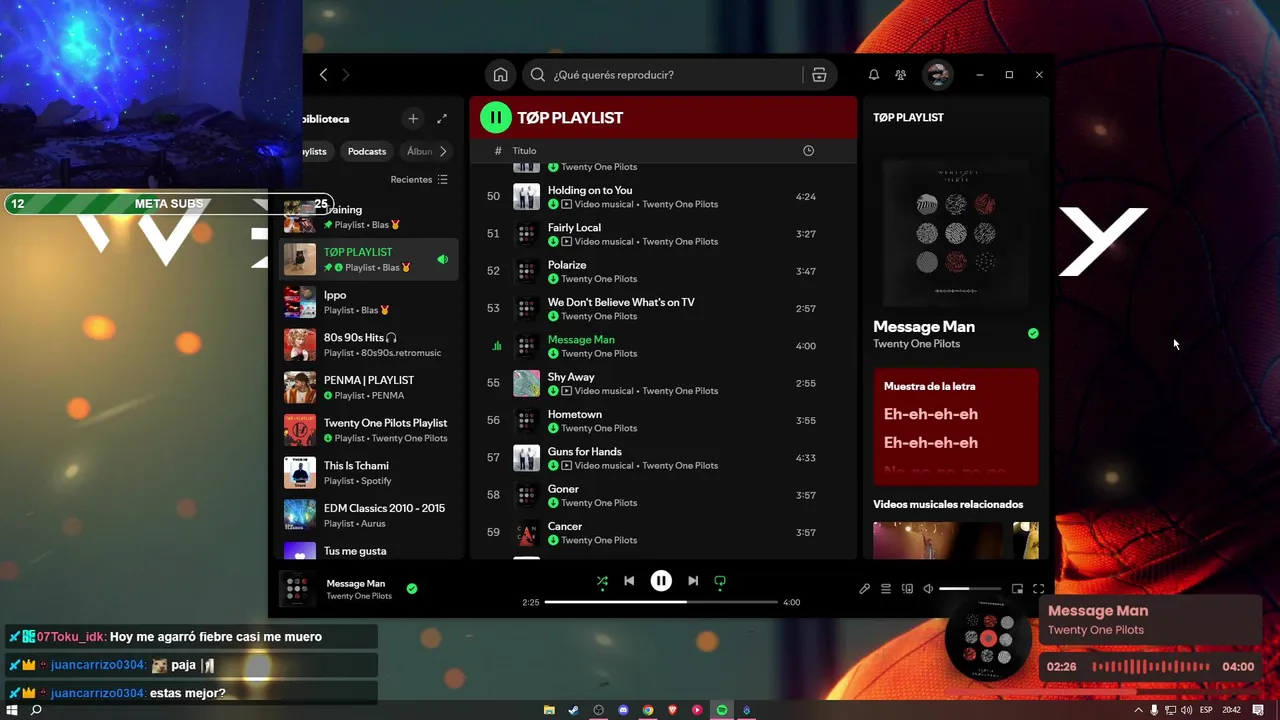Viewport: 1280px width, 720px height.
Task: Play the song Fairly Local
Action: coord(663,234)
